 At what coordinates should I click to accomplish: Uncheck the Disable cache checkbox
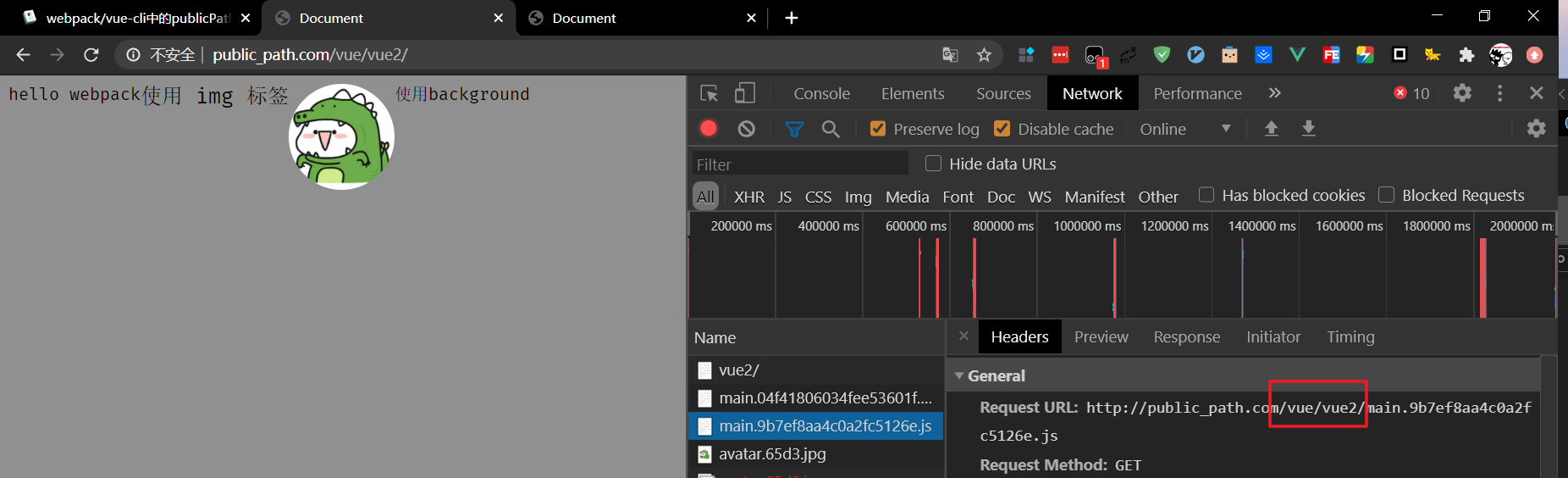click(x=1002, y=129)
